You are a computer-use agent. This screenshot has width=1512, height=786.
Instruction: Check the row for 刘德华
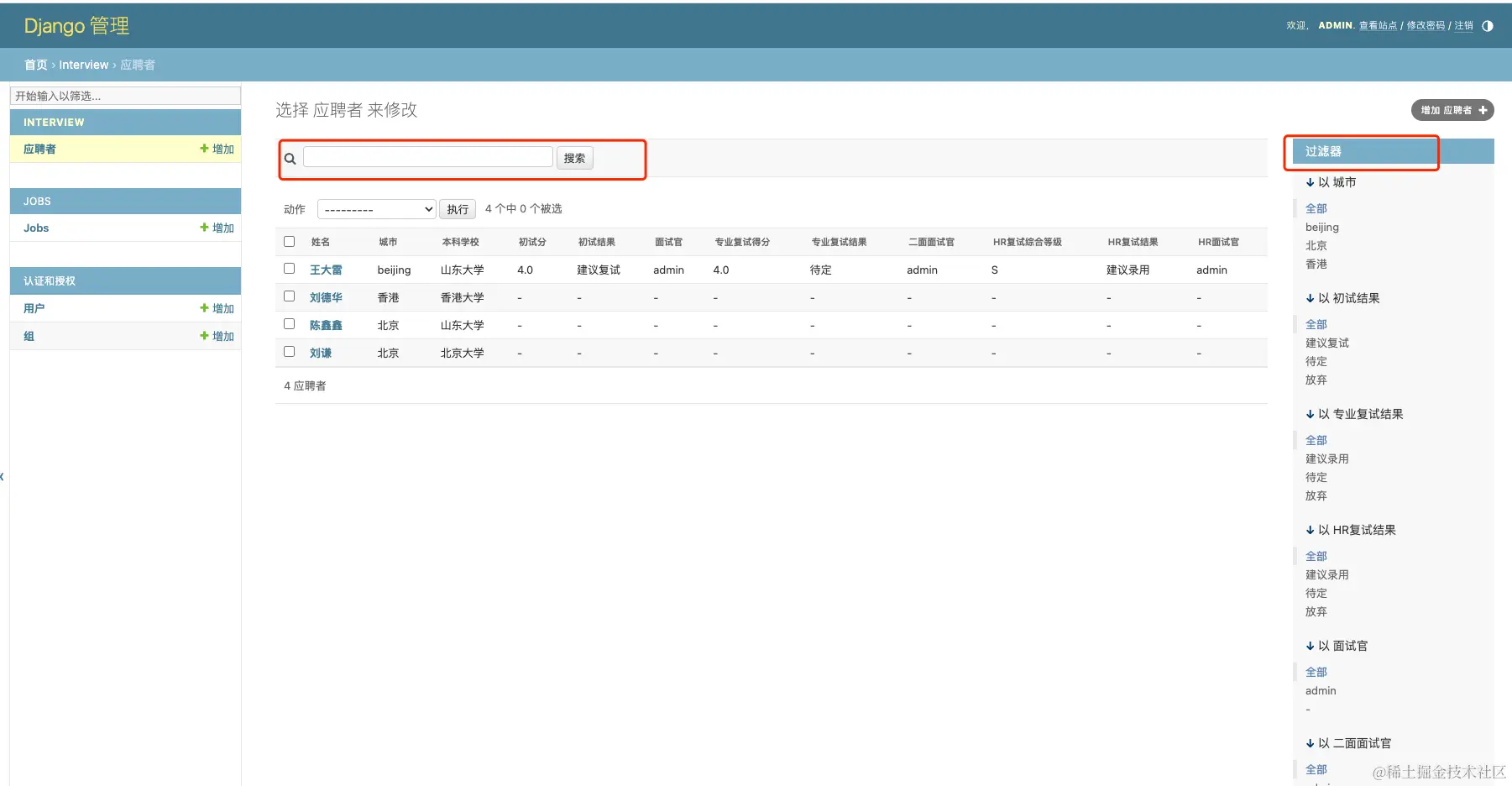[x=290, y=296]
